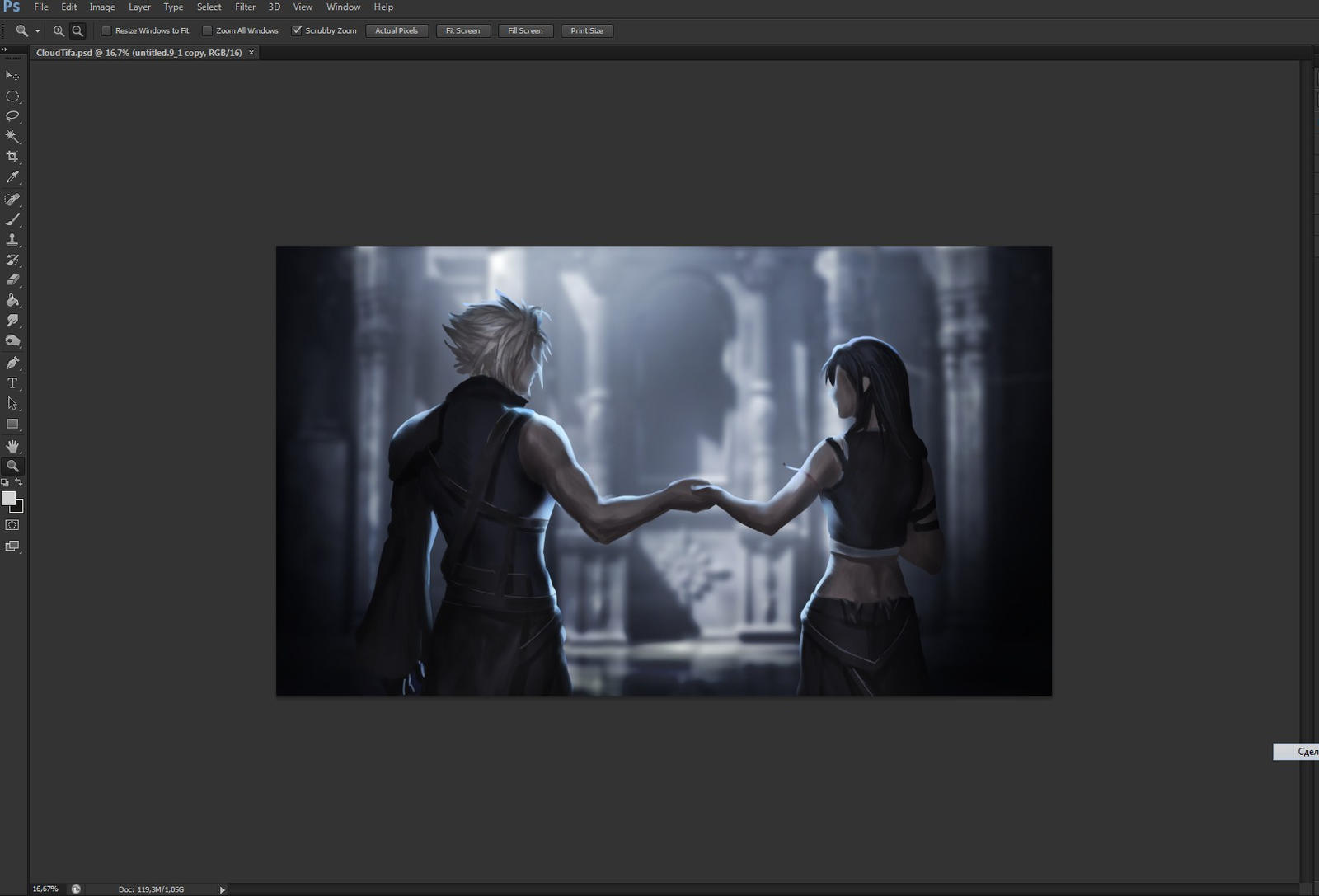Open the Filter menu
The width and height of the screenshot is (1319, 896).
245,7
